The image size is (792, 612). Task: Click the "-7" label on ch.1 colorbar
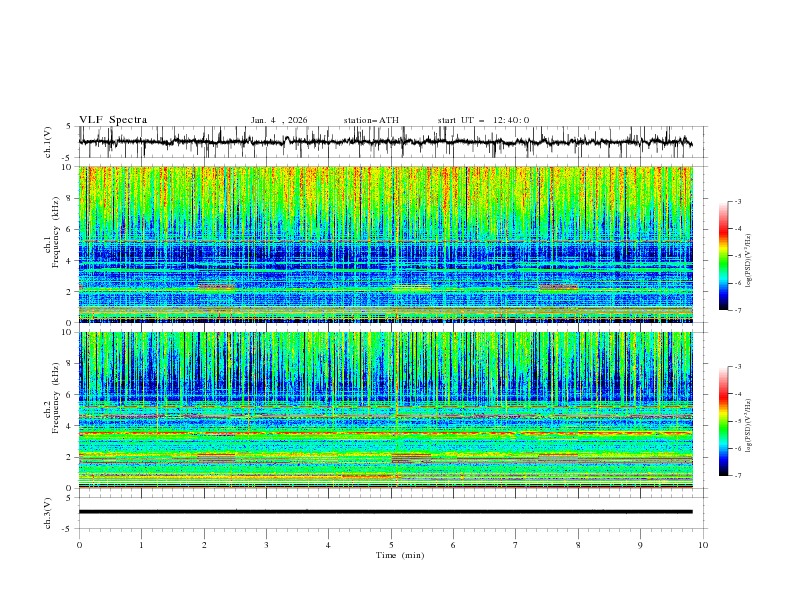pos(737,310)
